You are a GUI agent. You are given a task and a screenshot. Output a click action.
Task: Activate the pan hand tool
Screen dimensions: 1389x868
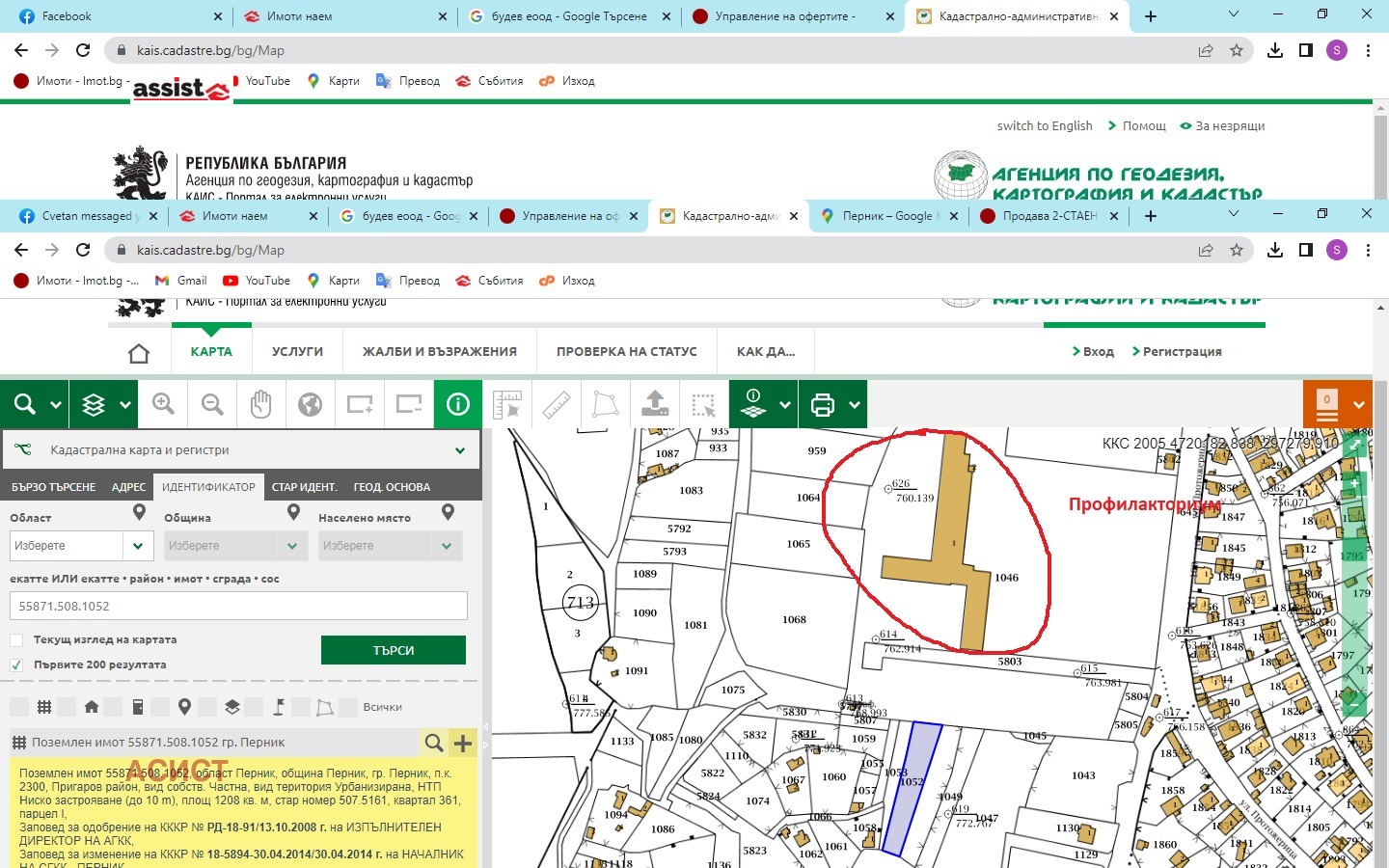[x=260, y=404]
